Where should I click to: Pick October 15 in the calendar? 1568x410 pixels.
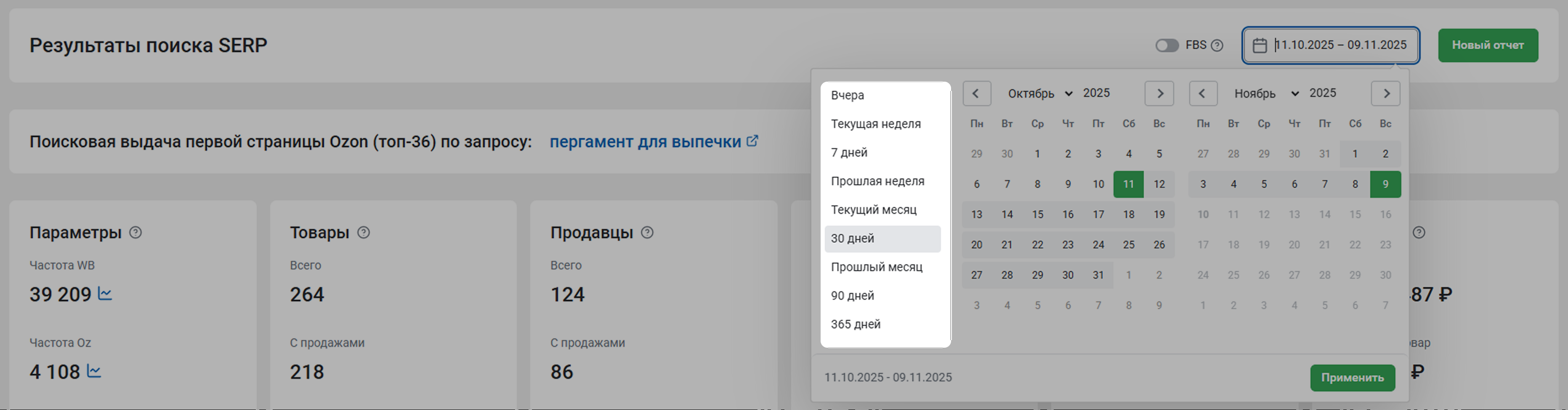[1037, 214]
